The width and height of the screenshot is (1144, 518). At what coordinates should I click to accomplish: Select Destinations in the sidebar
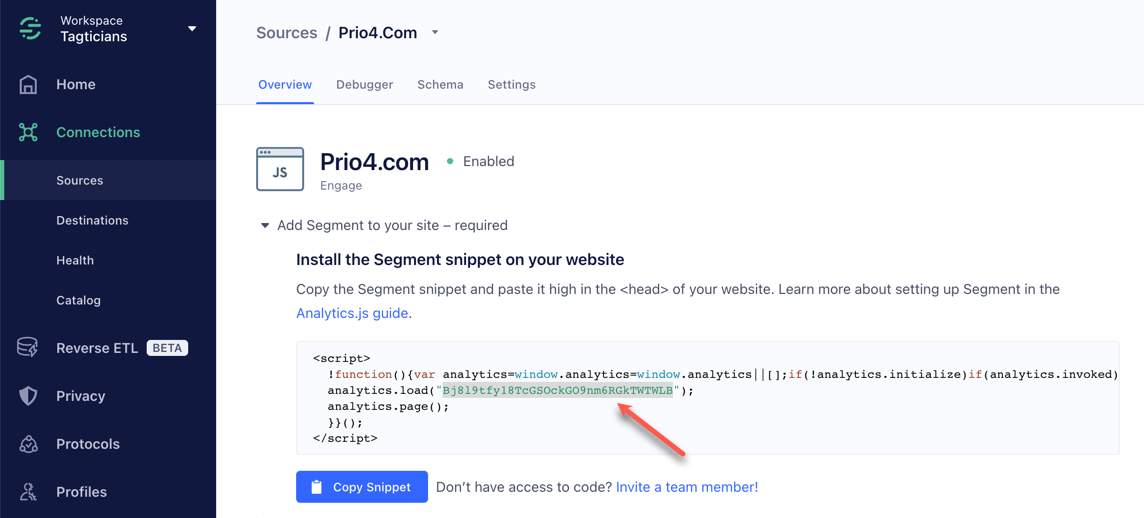click(92, 220)
